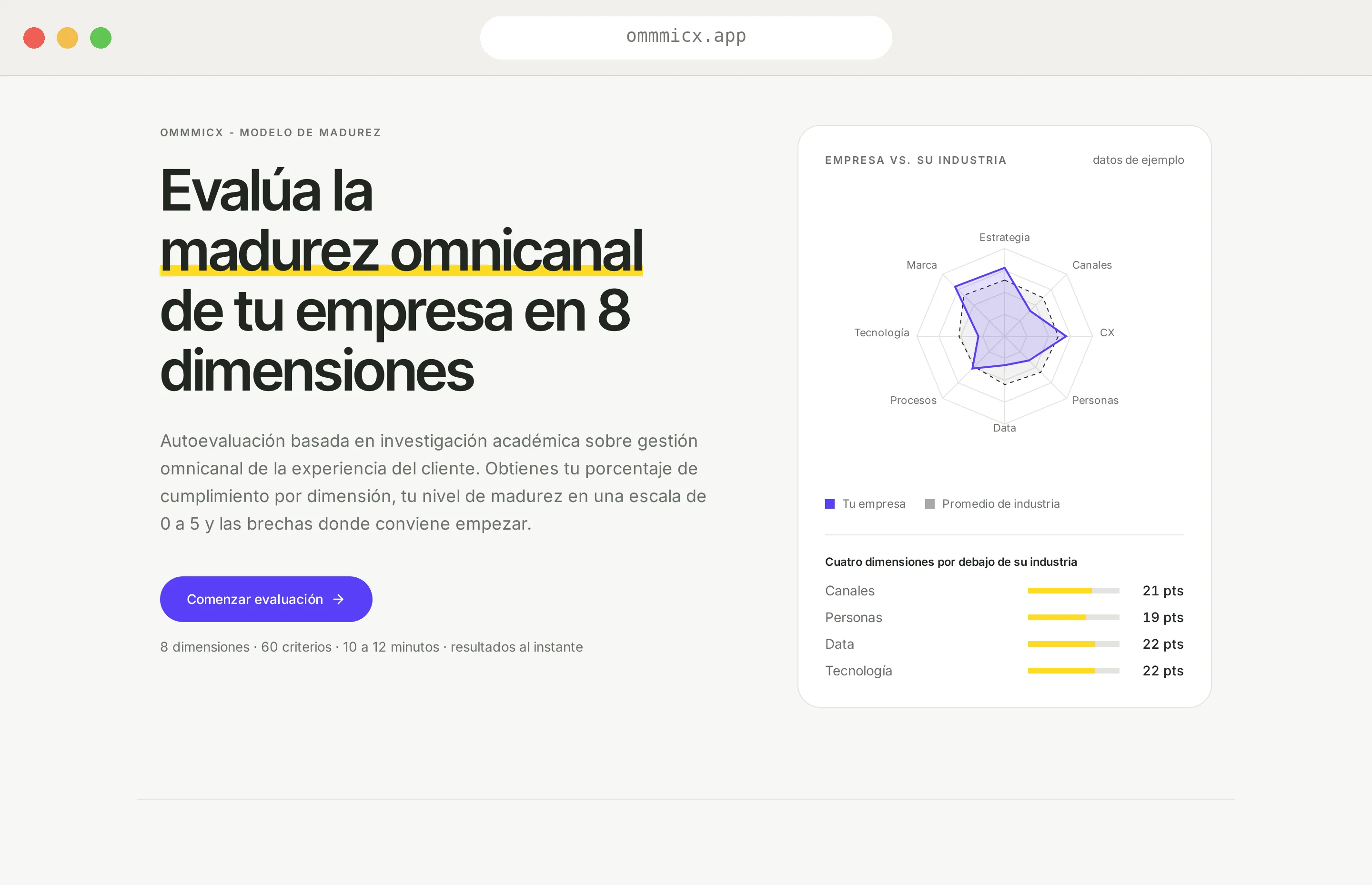The width and height of the screenshot is (1372, 885).
Task: Click the green maximize window dot
Action: tap(101, 38)
